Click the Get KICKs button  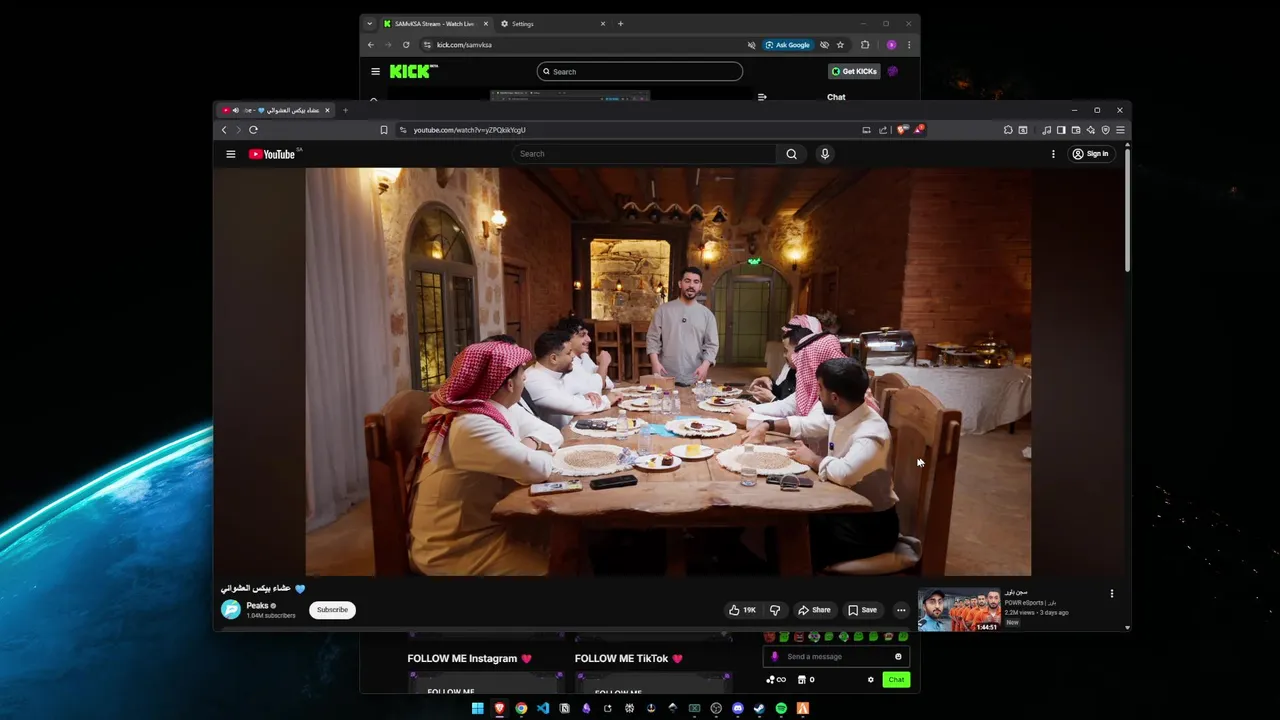(x=854, y=72)
